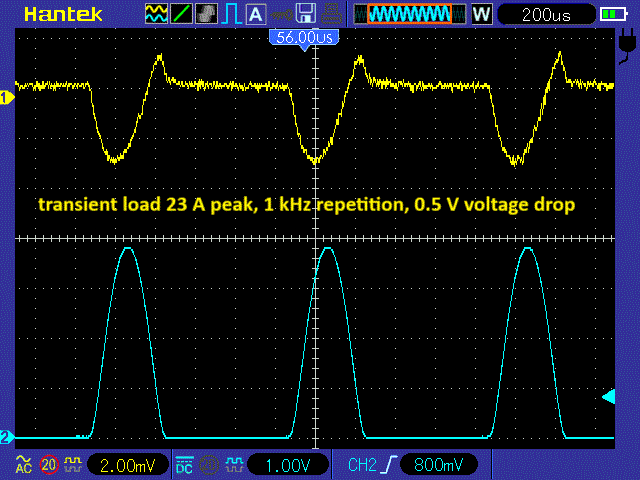The image size is (640, 480).
Task: Click the battery level indicator
Action: pos(613,15)
